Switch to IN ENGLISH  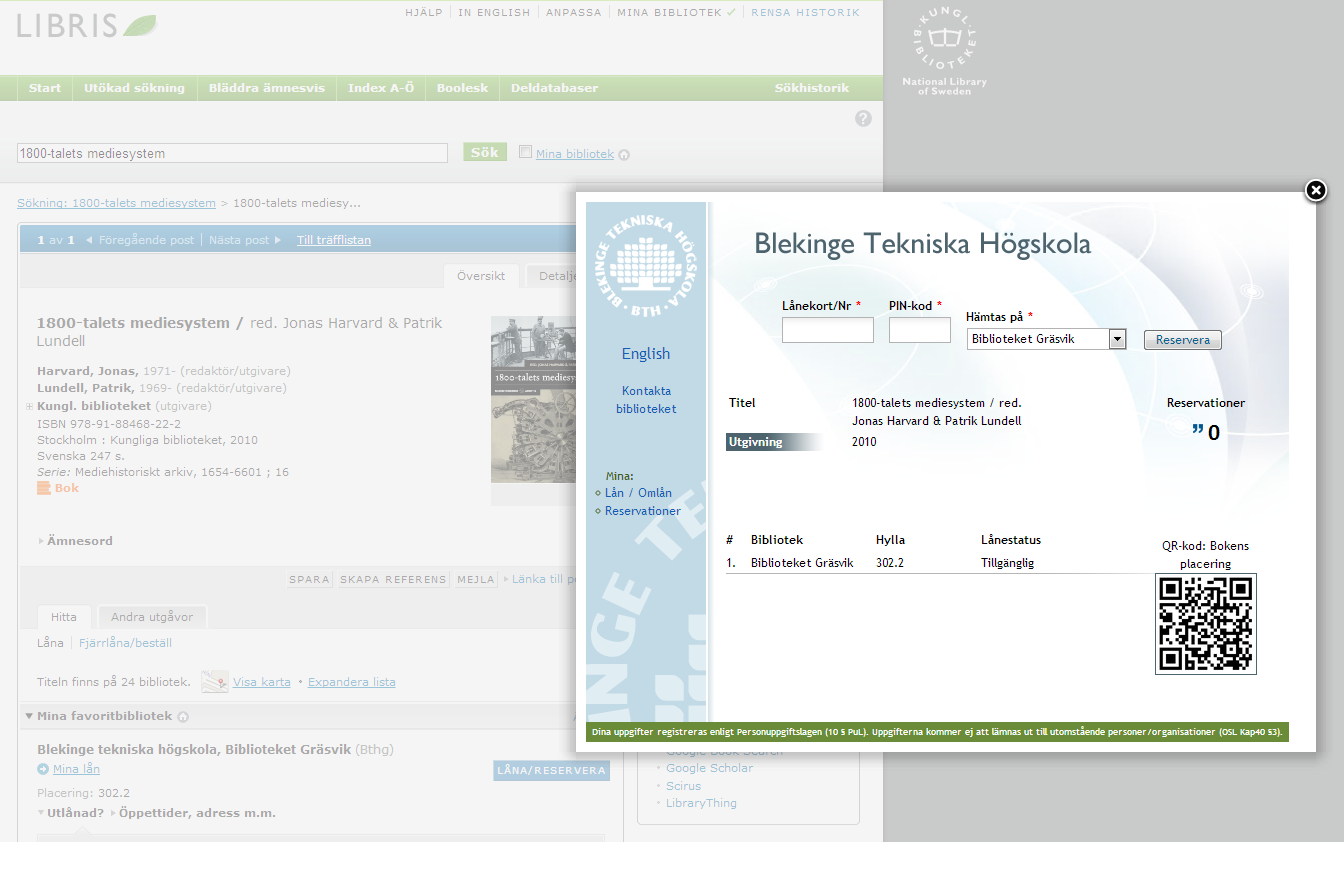[494, 13]
